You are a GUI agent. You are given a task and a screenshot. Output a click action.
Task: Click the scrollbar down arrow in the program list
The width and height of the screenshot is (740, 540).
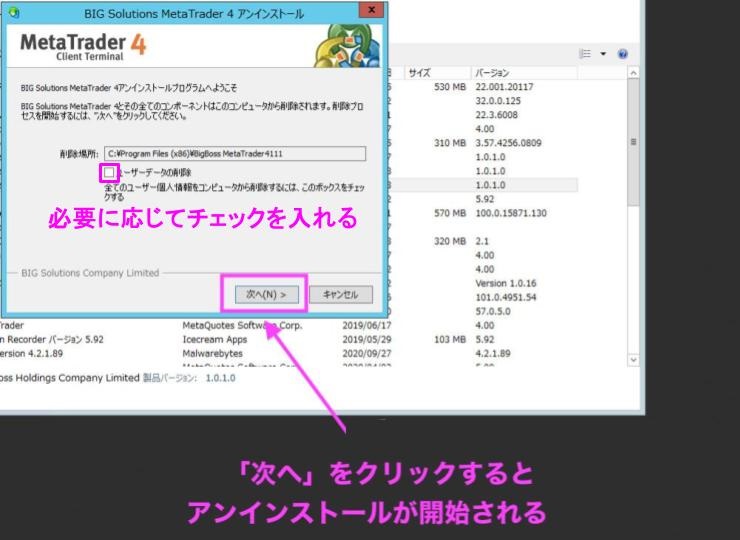pyautogui.click(x=632, y=359)
